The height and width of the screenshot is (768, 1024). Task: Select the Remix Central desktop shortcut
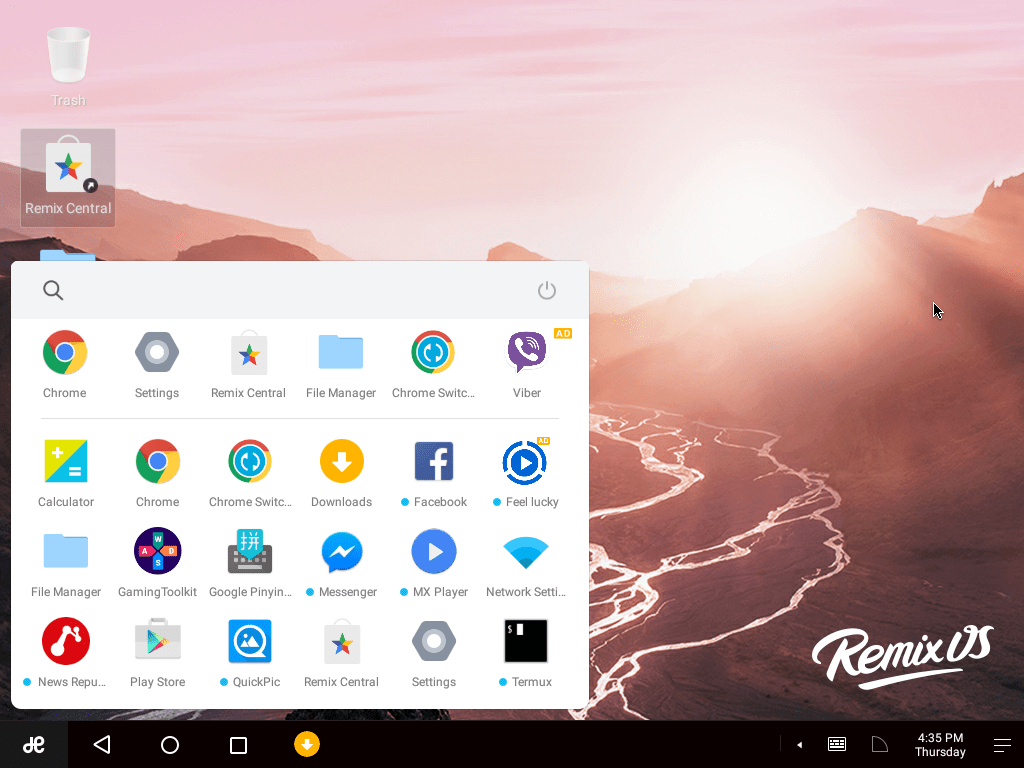point(68,178)
